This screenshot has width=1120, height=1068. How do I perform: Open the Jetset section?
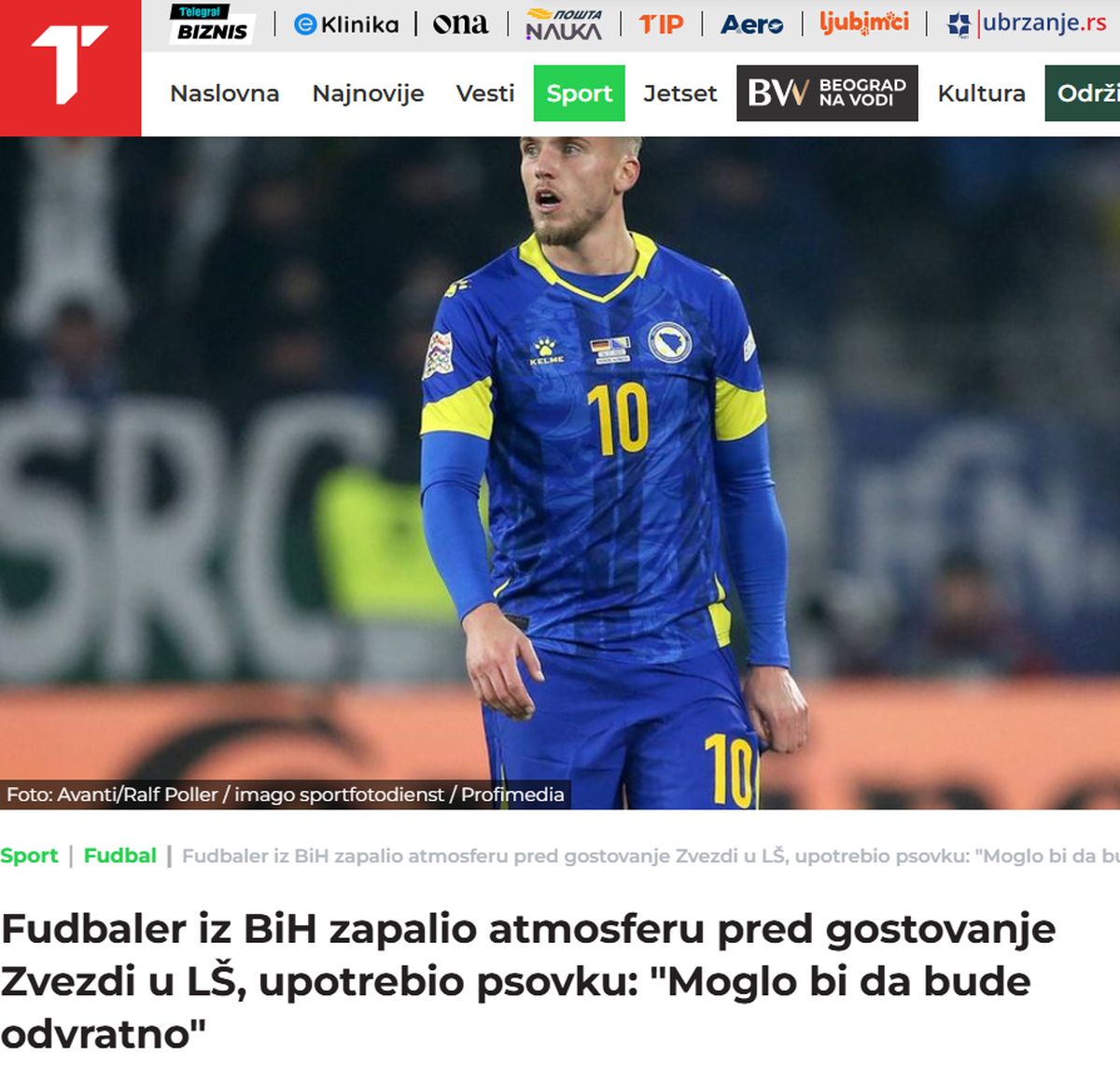click(x=680, y=93)
